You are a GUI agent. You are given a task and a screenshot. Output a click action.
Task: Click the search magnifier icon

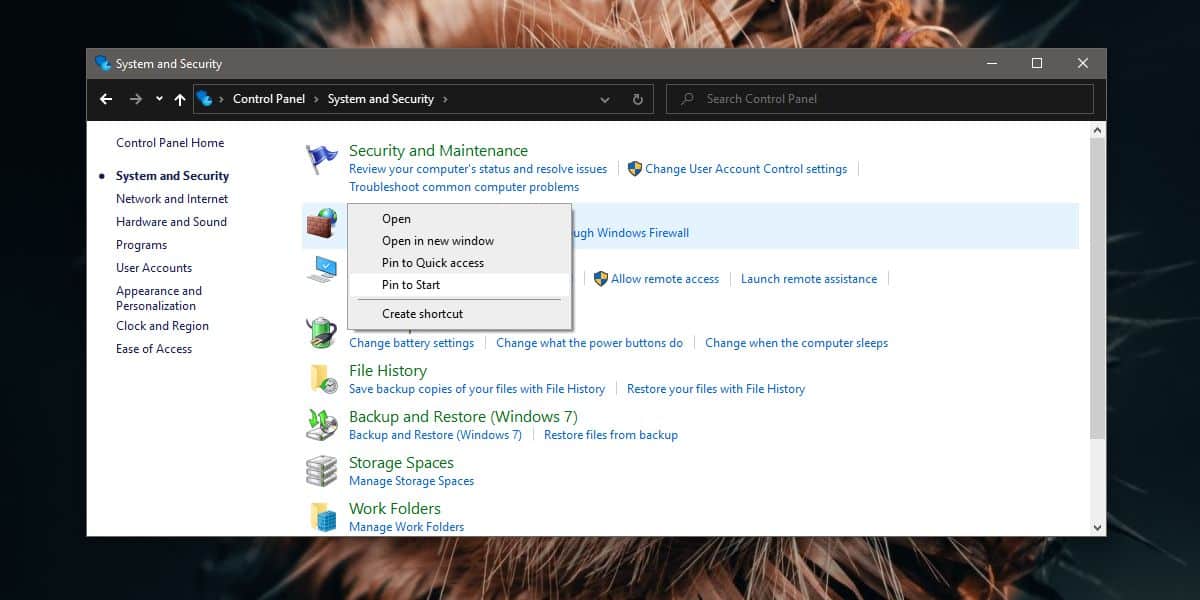(687, 99)
